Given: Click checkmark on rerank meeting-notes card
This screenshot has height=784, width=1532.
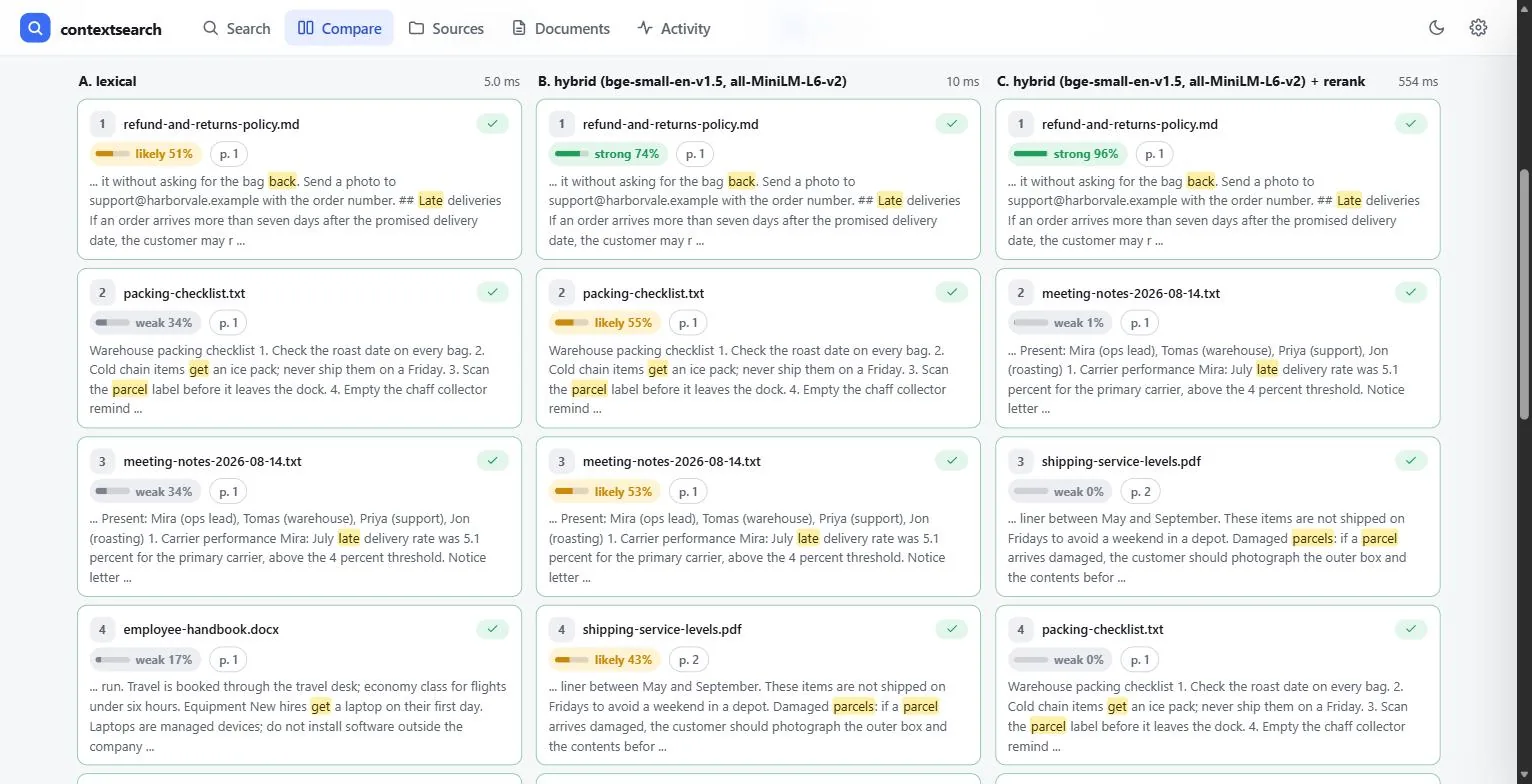Looking at the screenshot, I should [1411, 292].
